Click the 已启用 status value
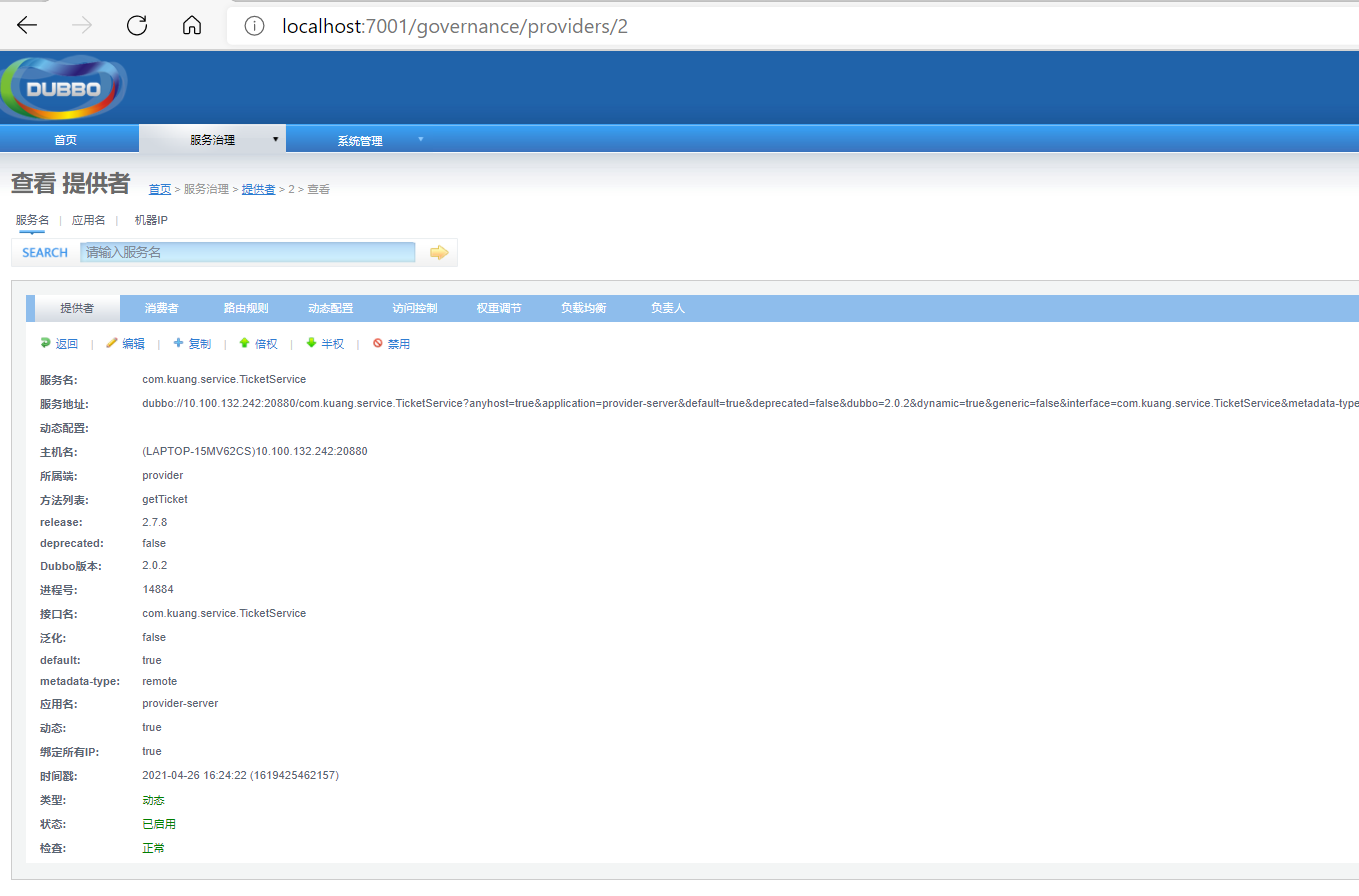Viewport: 1359px width, 896px height. point(159,824)
